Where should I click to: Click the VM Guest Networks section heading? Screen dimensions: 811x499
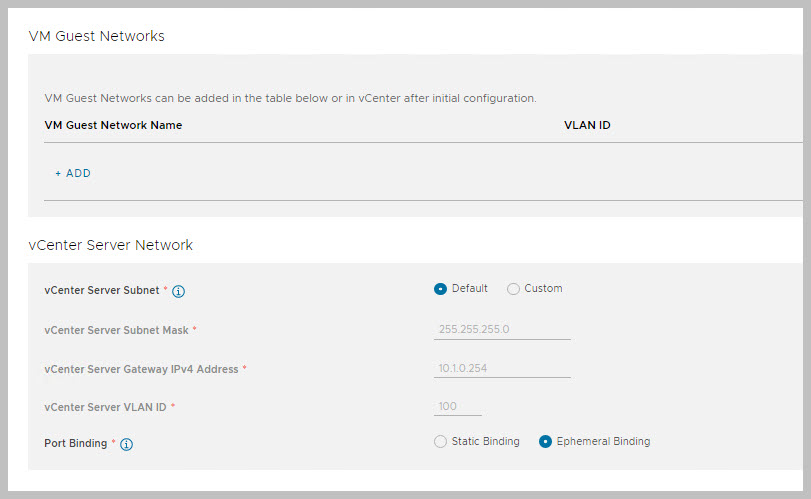tap(99, 36)
